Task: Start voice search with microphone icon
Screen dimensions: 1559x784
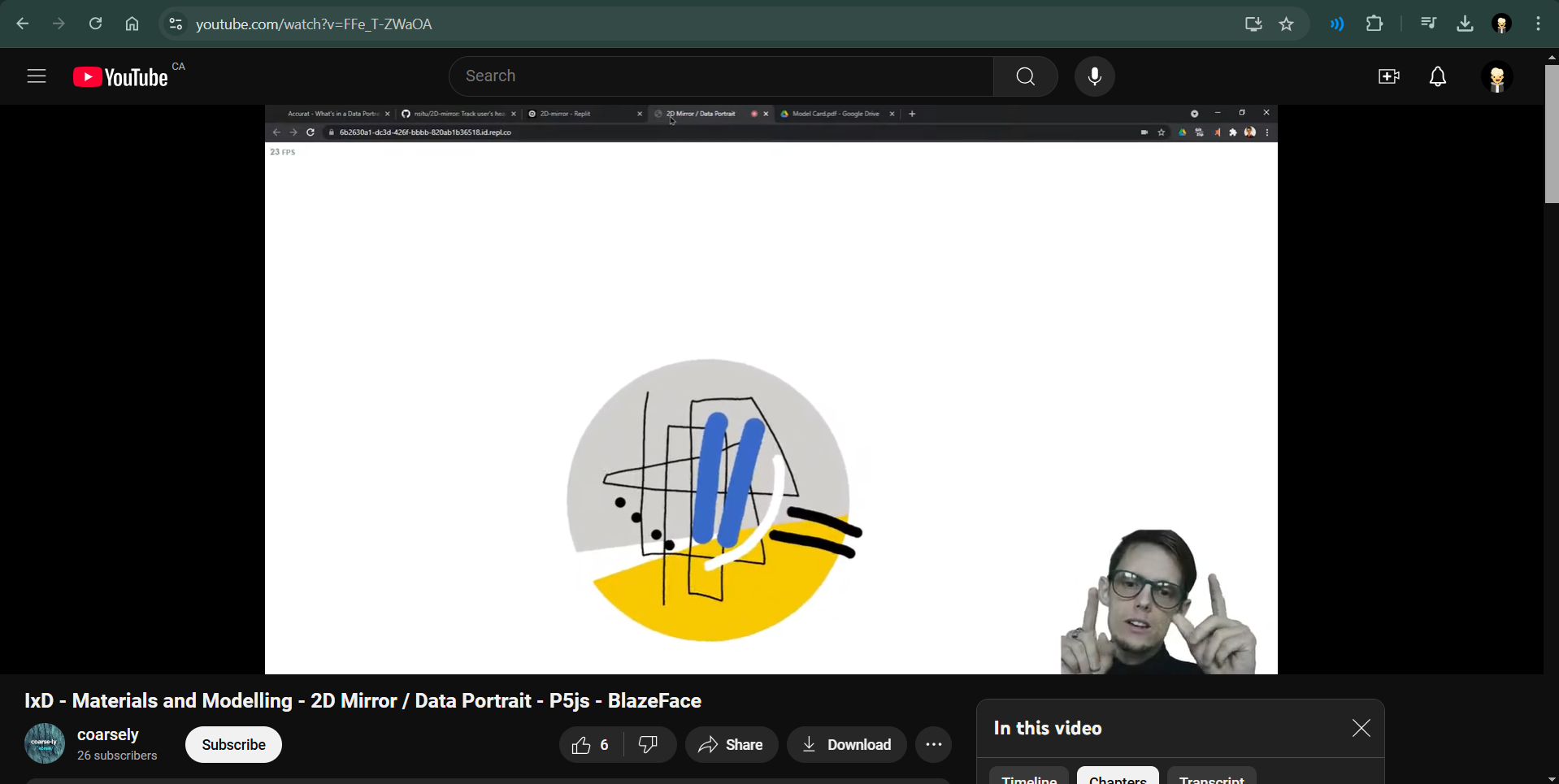Action: coord(1095,76)
